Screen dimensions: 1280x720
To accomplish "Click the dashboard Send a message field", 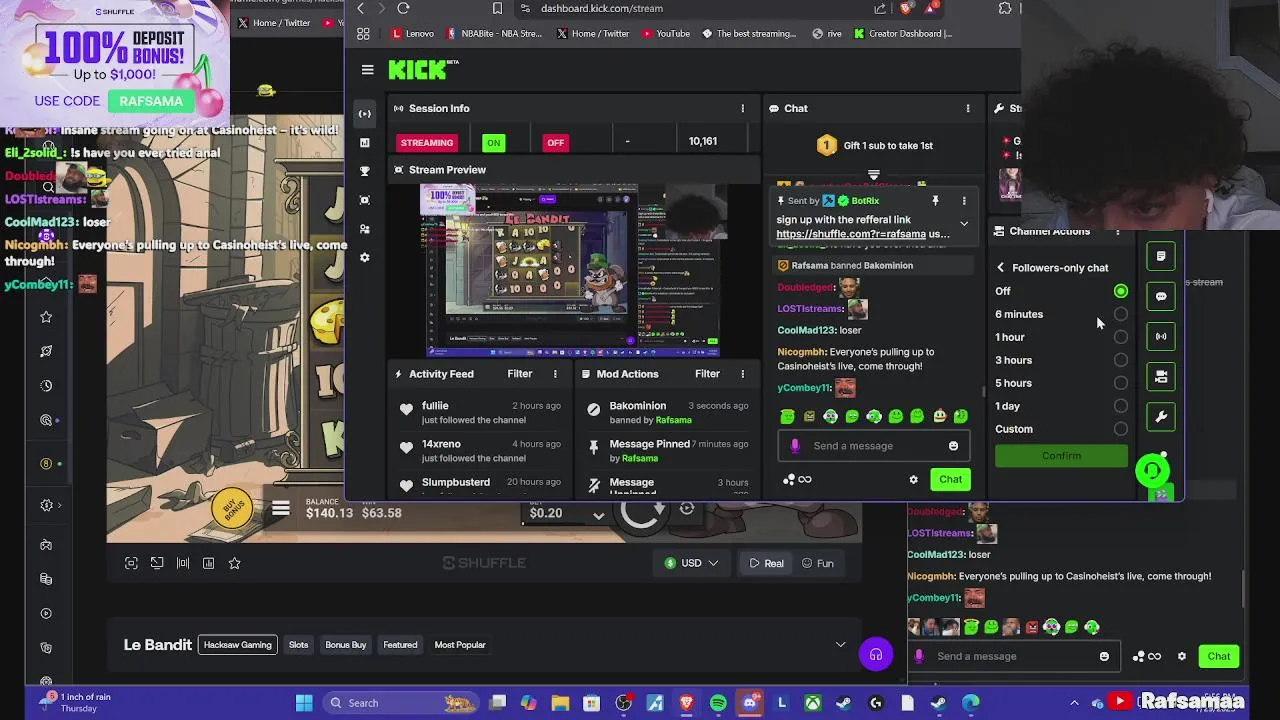I will [873, 446].
